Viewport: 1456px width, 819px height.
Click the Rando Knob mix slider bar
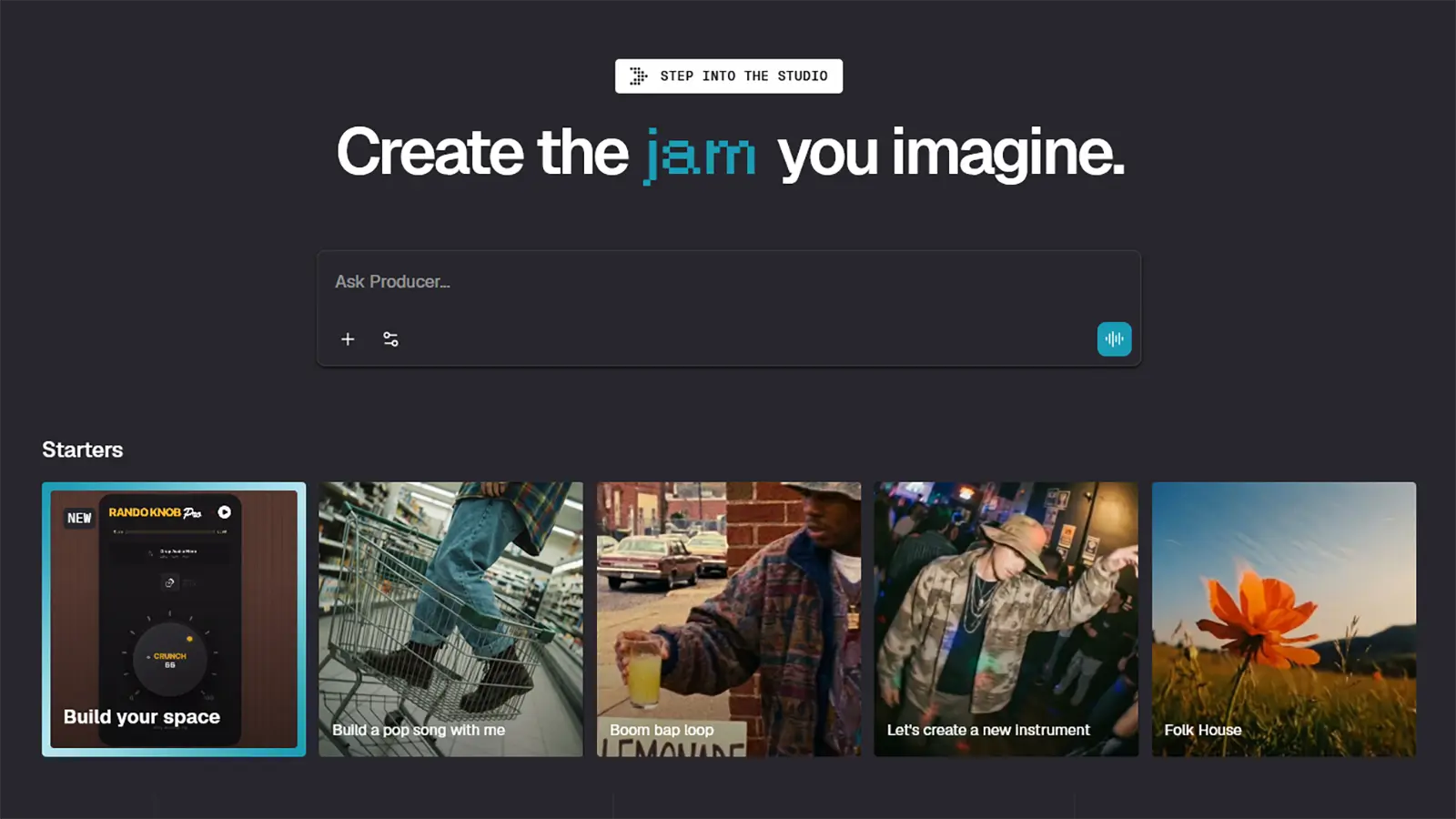point(170,531)
